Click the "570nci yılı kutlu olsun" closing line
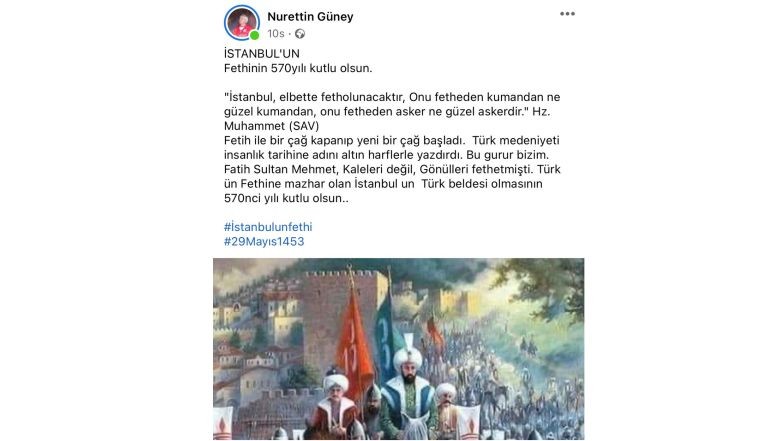 click(286, 198)
